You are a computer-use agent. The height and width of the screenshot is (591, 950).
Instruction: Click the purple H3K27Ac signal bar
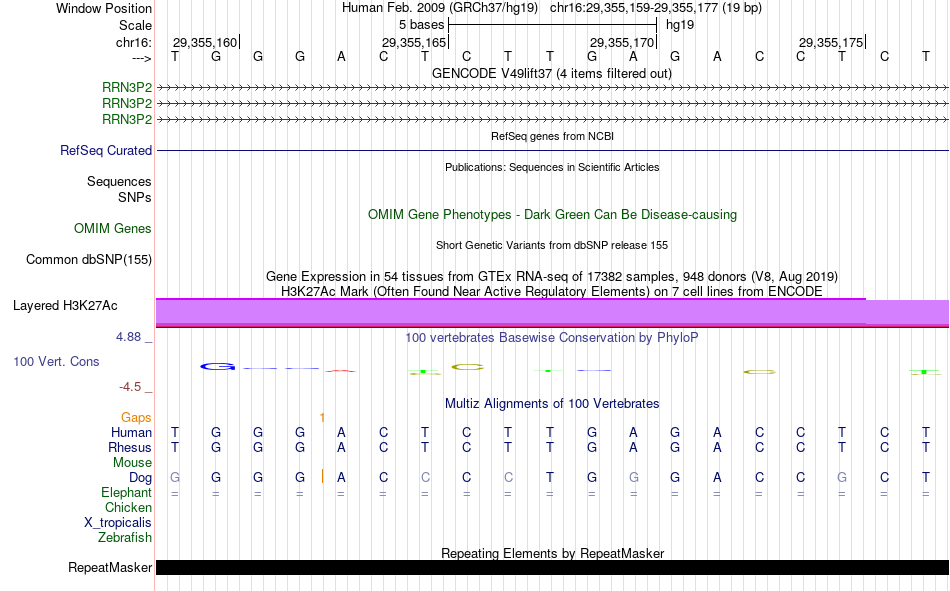coord(552,313)
